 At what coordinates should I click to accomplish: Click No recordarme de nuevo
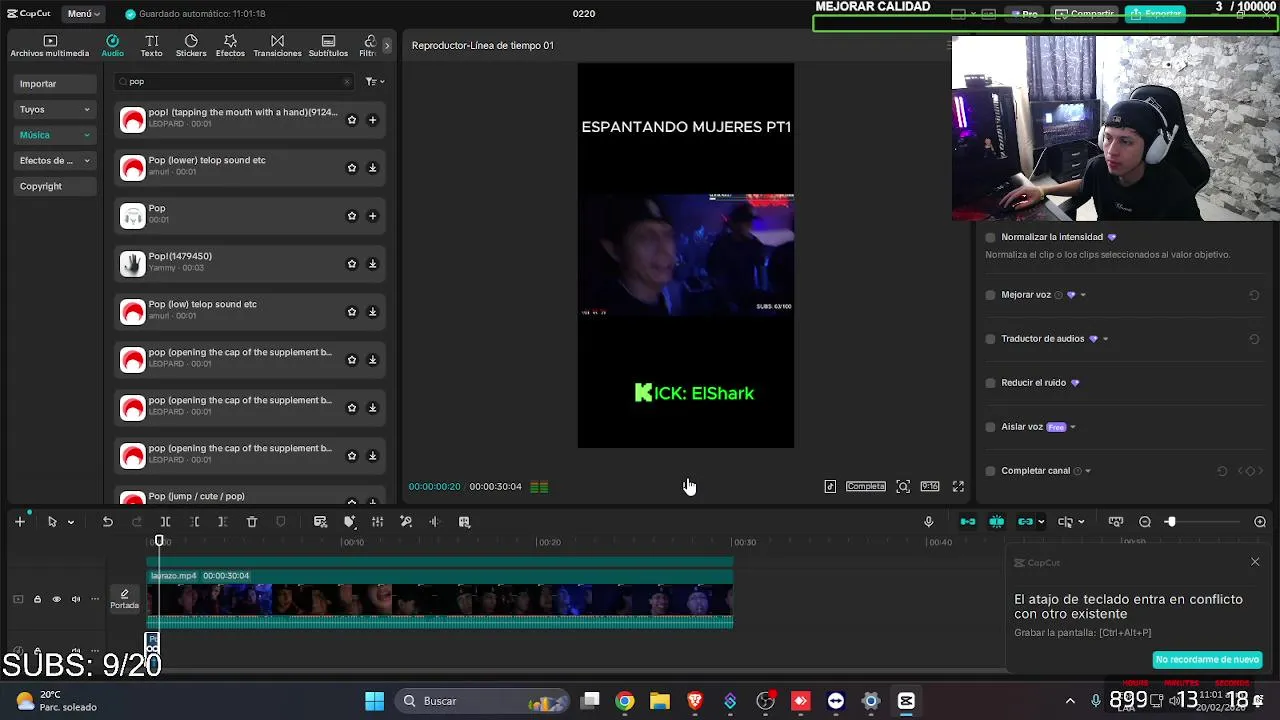[1207, 660]
